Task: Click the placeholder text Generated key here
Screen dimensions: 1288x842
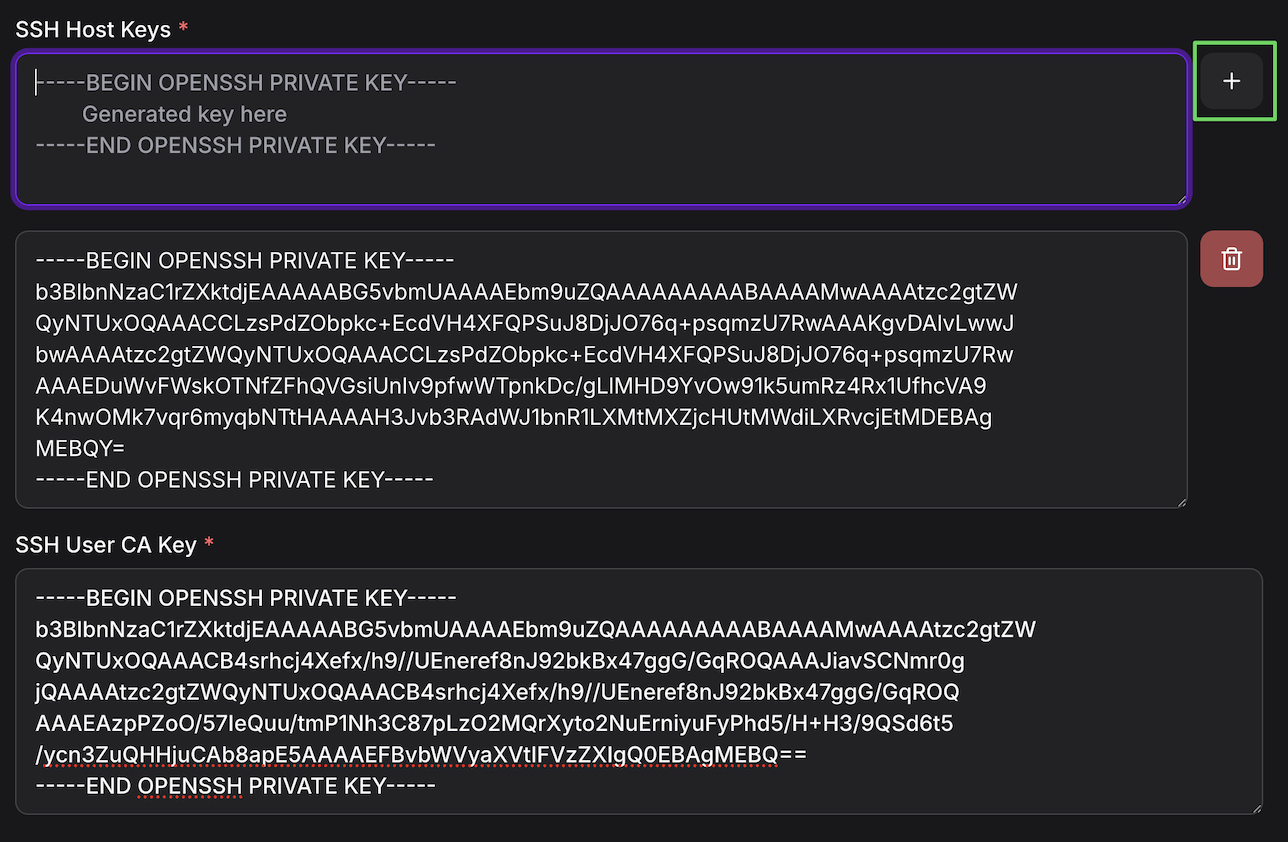Action: (183, 113)
